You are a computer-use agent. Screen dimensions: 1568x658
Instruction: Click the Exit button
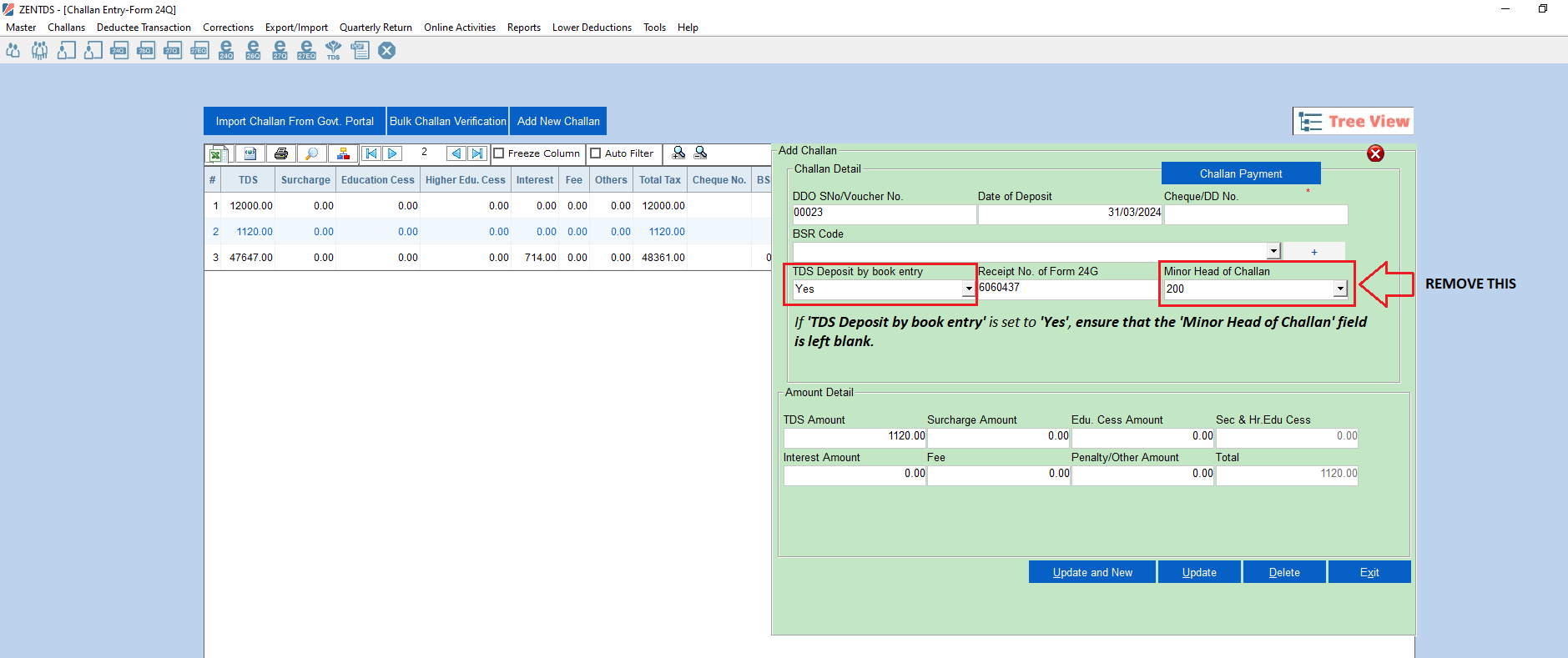tap(1369, 572)
